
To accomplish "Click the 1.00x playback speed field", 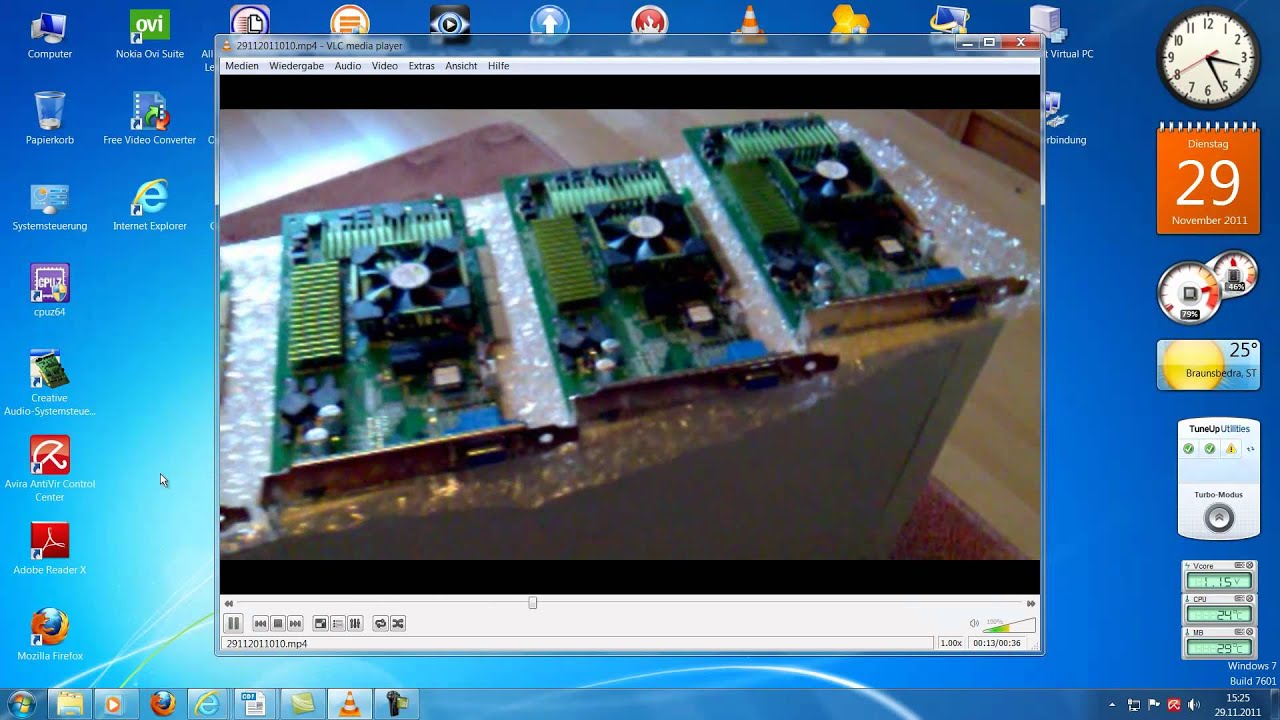I will 951,643.
